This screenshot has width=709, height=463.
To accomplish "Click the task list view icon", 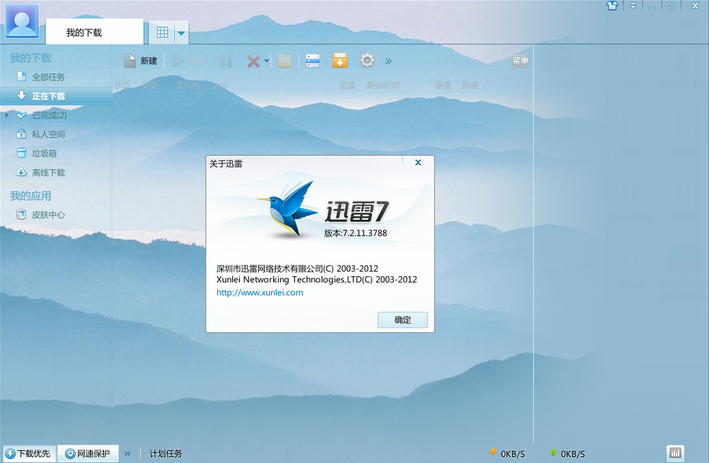I will click(313, 61).
